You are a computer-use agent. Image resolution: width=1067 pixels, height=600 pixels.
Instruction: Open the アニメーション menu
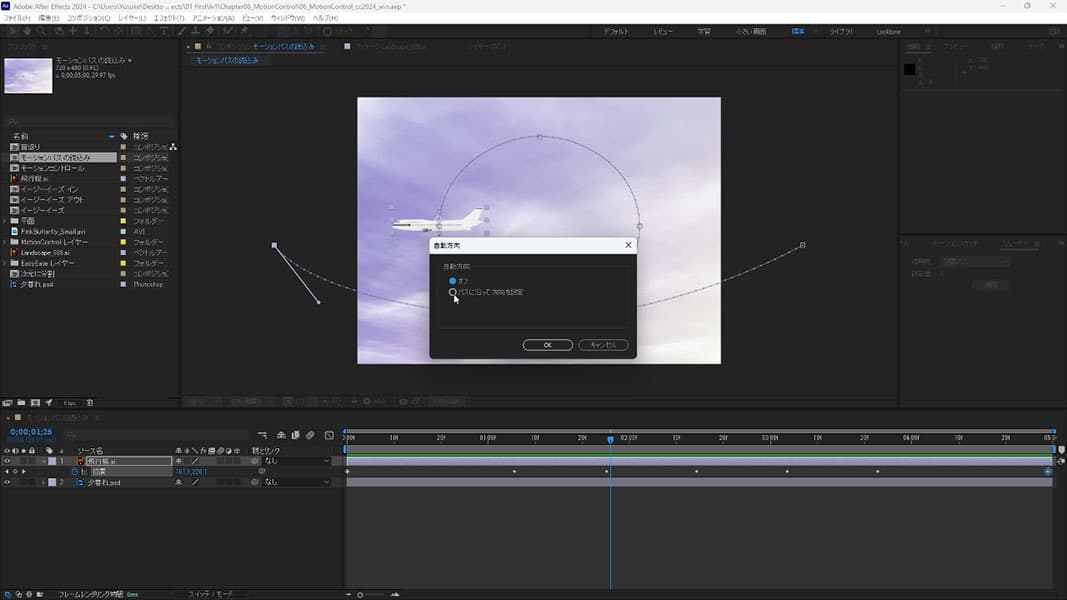(213, 18)
